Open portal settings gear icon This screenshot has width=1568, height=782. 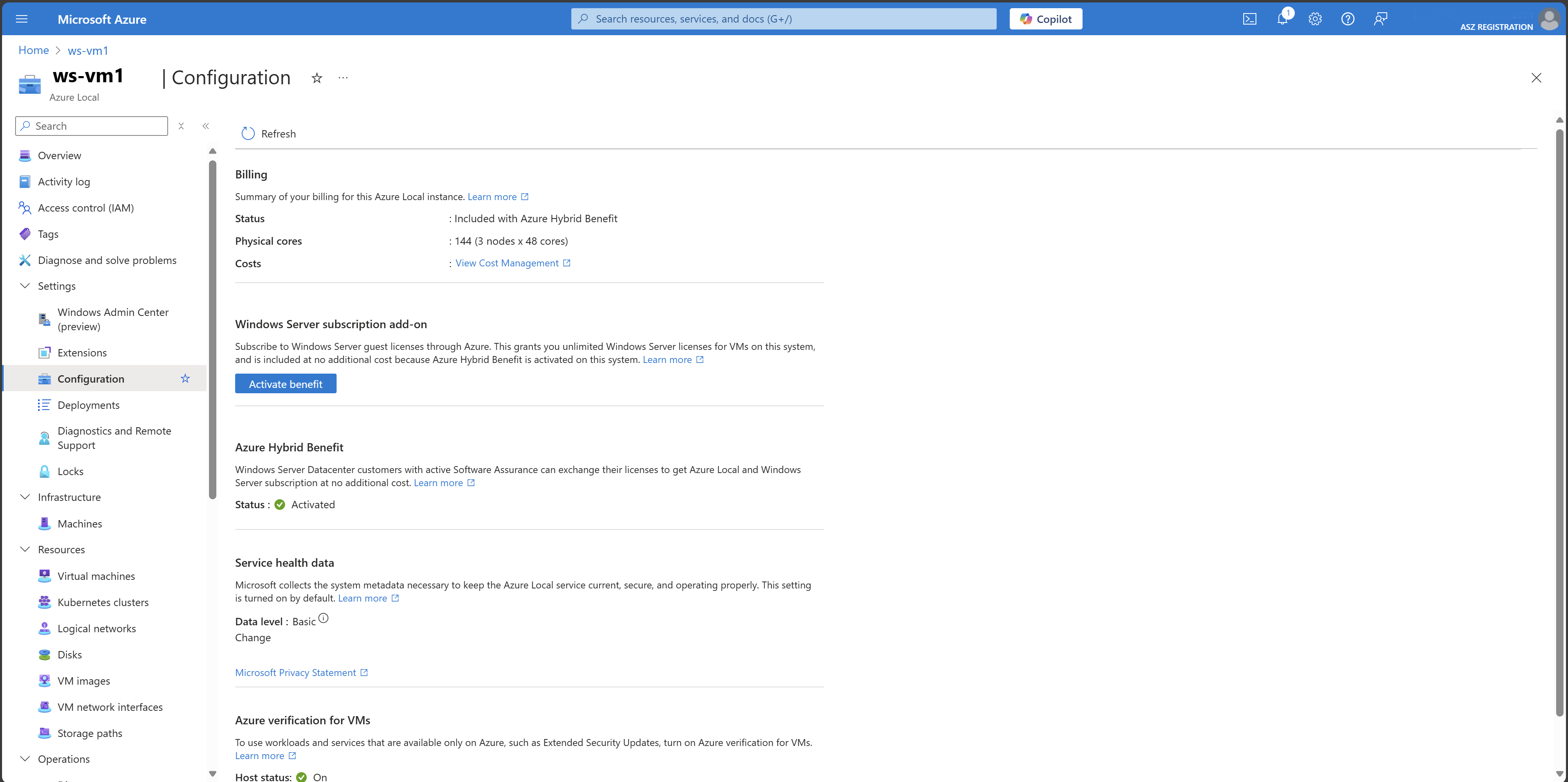coord(1315,19)
